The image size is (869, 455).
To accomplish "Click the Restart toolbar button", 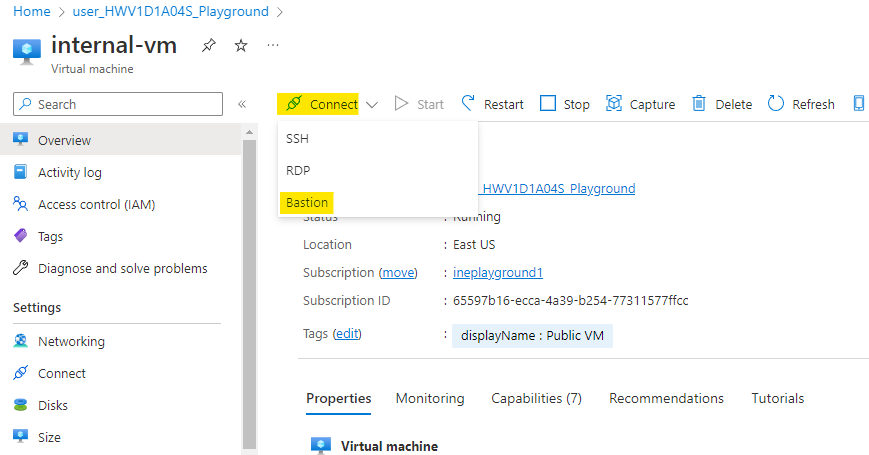I will pyautogui.click(x=492, y=104).
